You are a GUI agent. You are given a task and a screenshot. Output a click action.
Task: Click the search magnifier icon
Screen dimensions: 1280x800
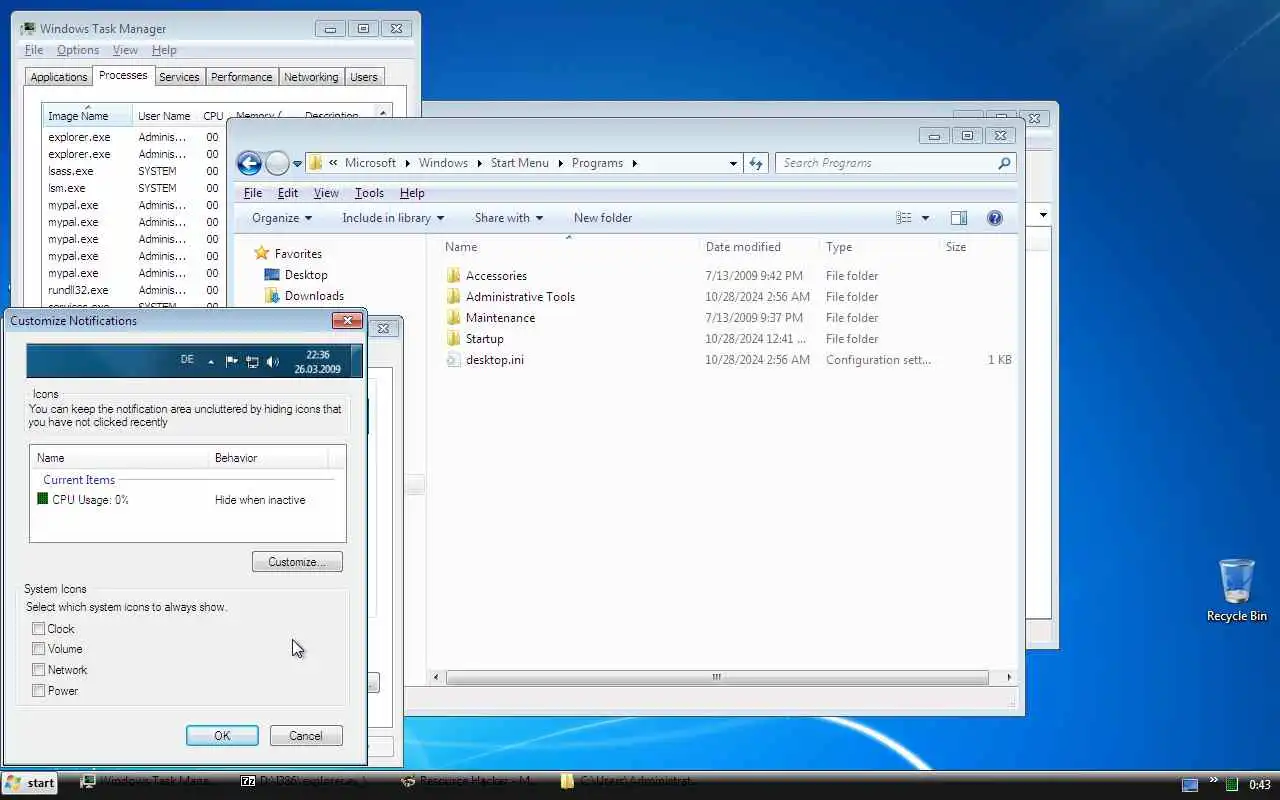point(1004,163)
